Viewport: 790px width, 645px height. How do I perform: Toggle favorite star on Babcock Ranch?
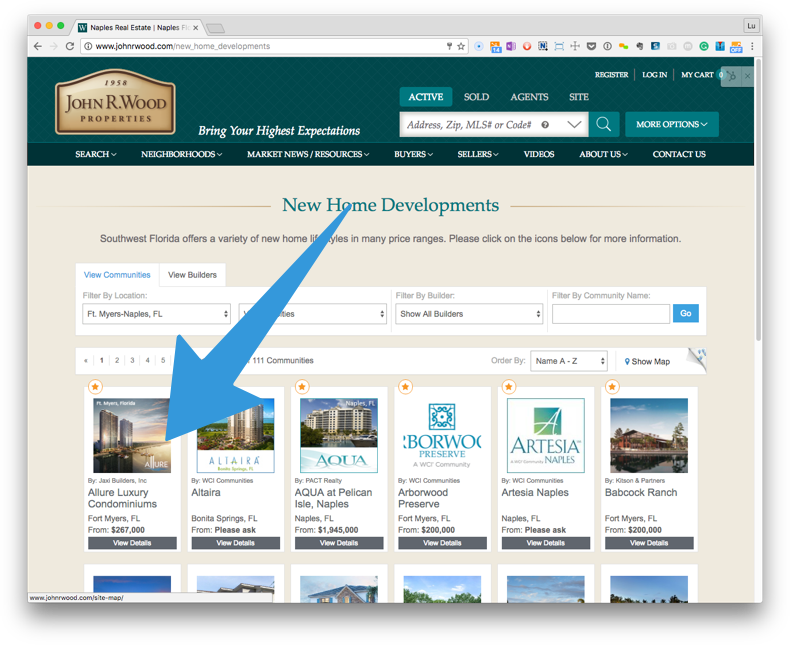pyautogui.click(x=612, y=386)
